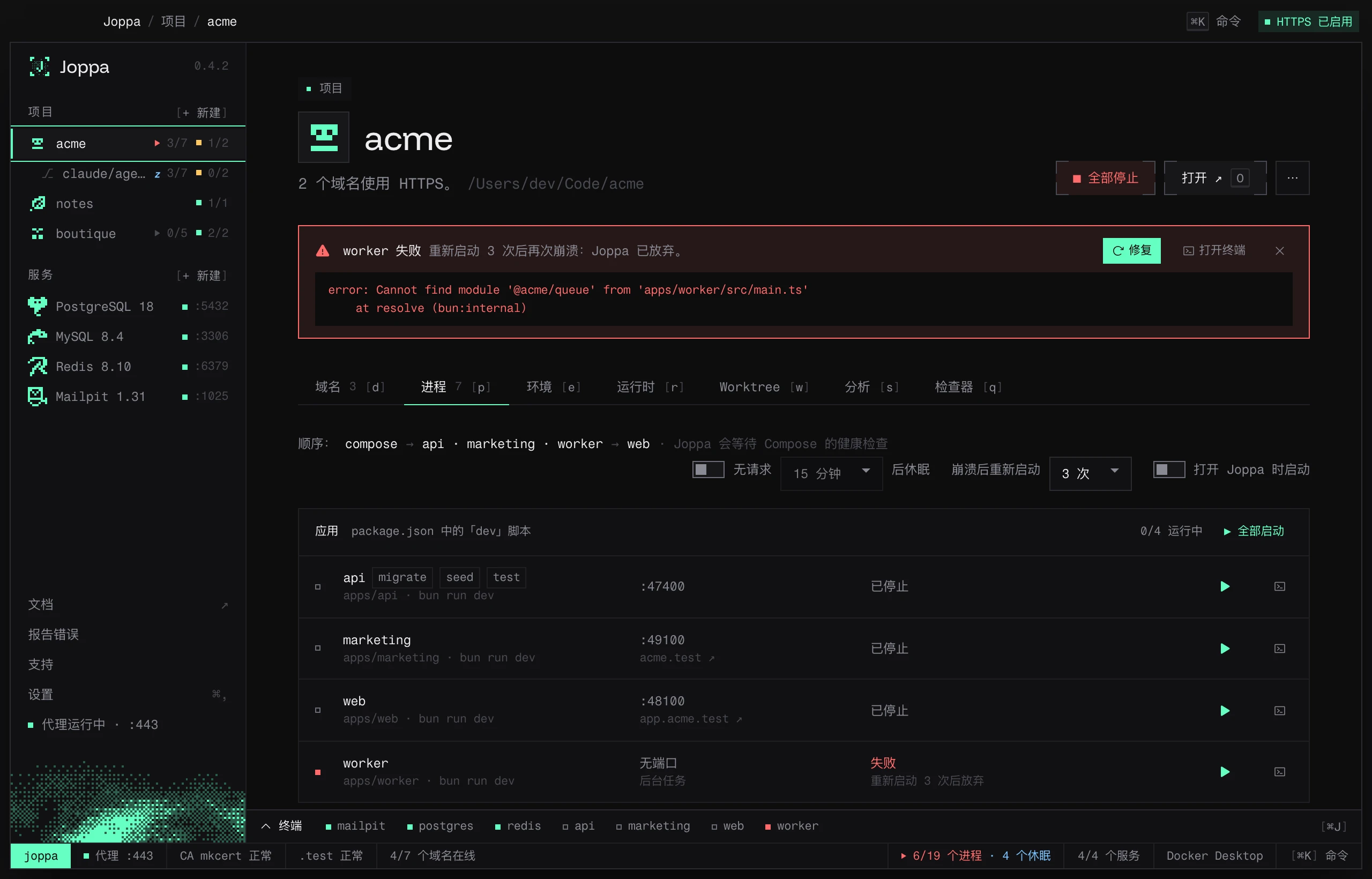The width and height of the screenshot is (1372, 879).
Task: Start the web process with play icon
Action: [x=1225, y=711]
